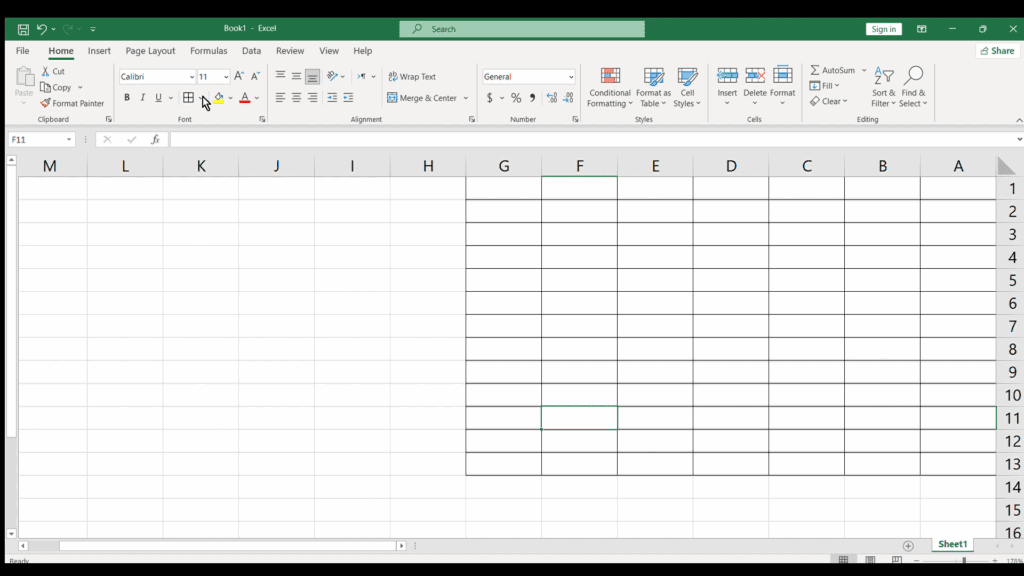The image size is (1024, 576).
Task: Click the Name Box showing F11
Action: (x=36, y=140)
